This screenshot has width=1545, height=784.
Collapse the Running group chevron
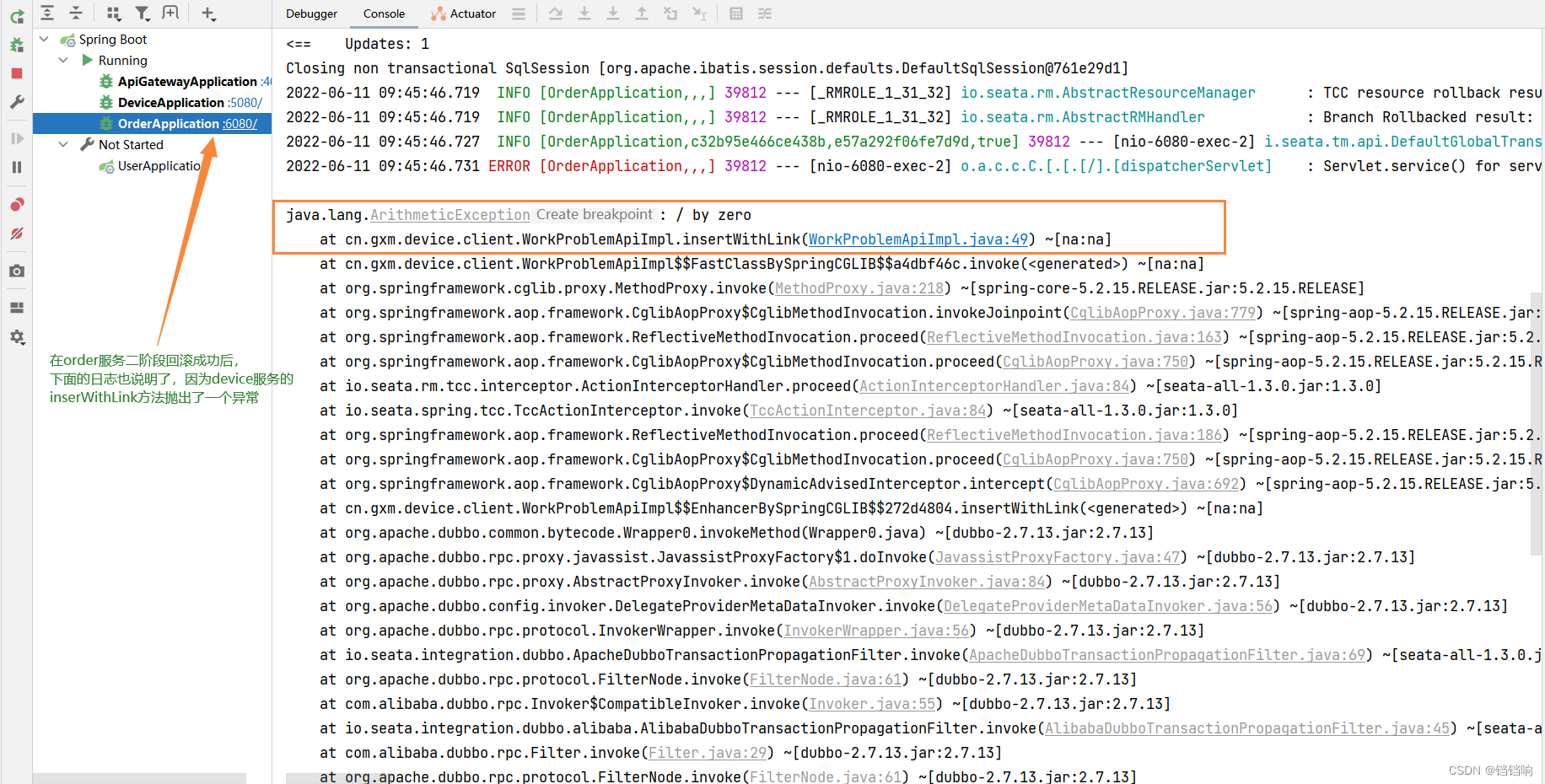63,60
